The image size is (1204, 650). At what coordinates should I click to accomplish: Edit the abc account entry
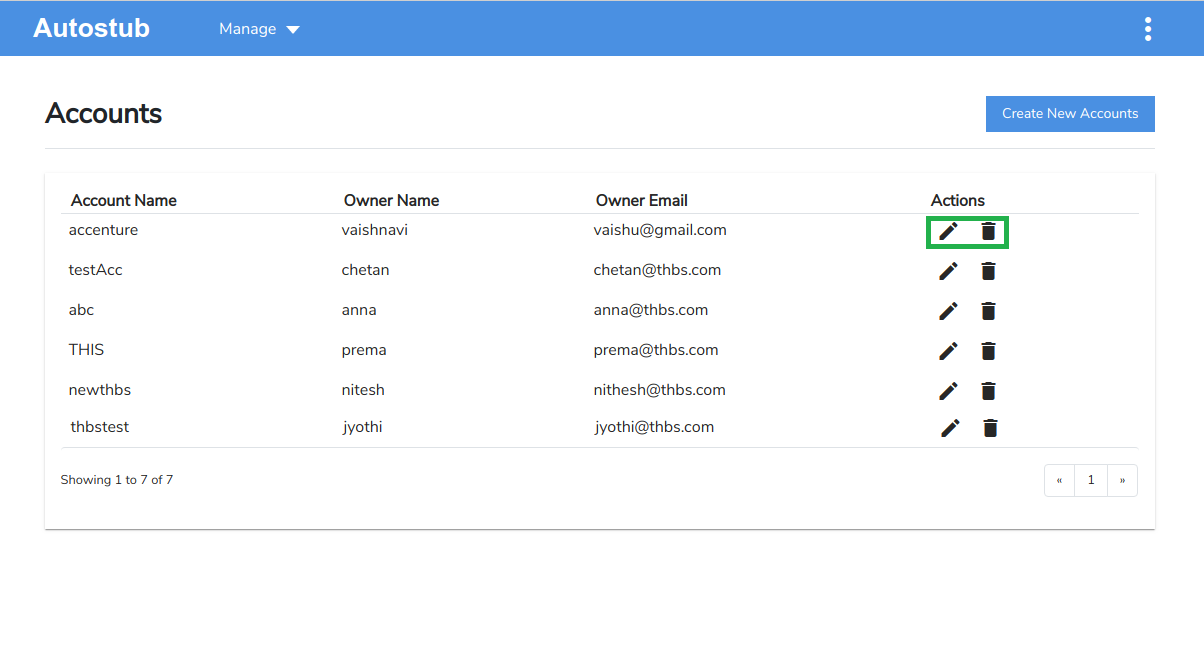click(x=948, y=311)
